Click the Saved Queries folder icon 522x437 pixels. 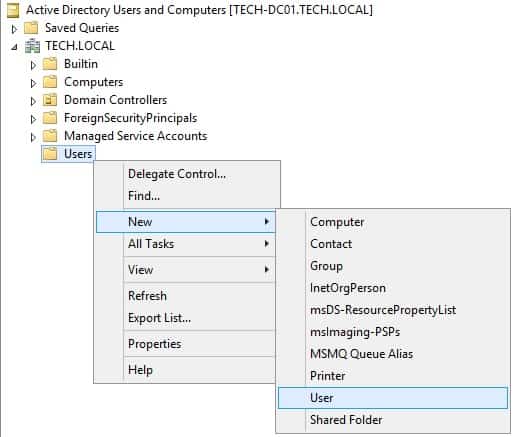31,28
